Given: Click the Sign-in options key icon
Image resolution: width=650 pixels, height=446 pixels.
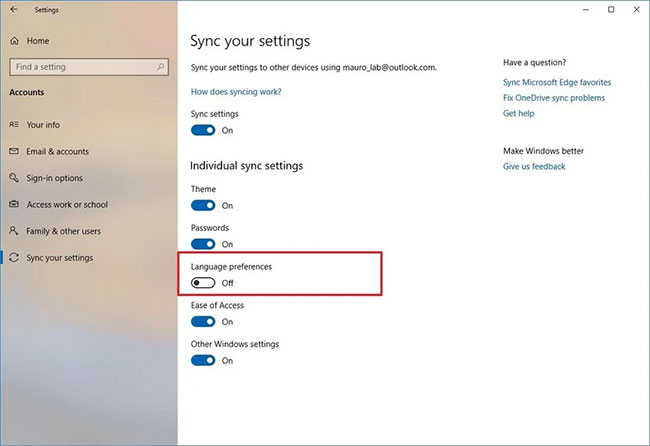Looking at the screenshot, I should click(14, 178).
